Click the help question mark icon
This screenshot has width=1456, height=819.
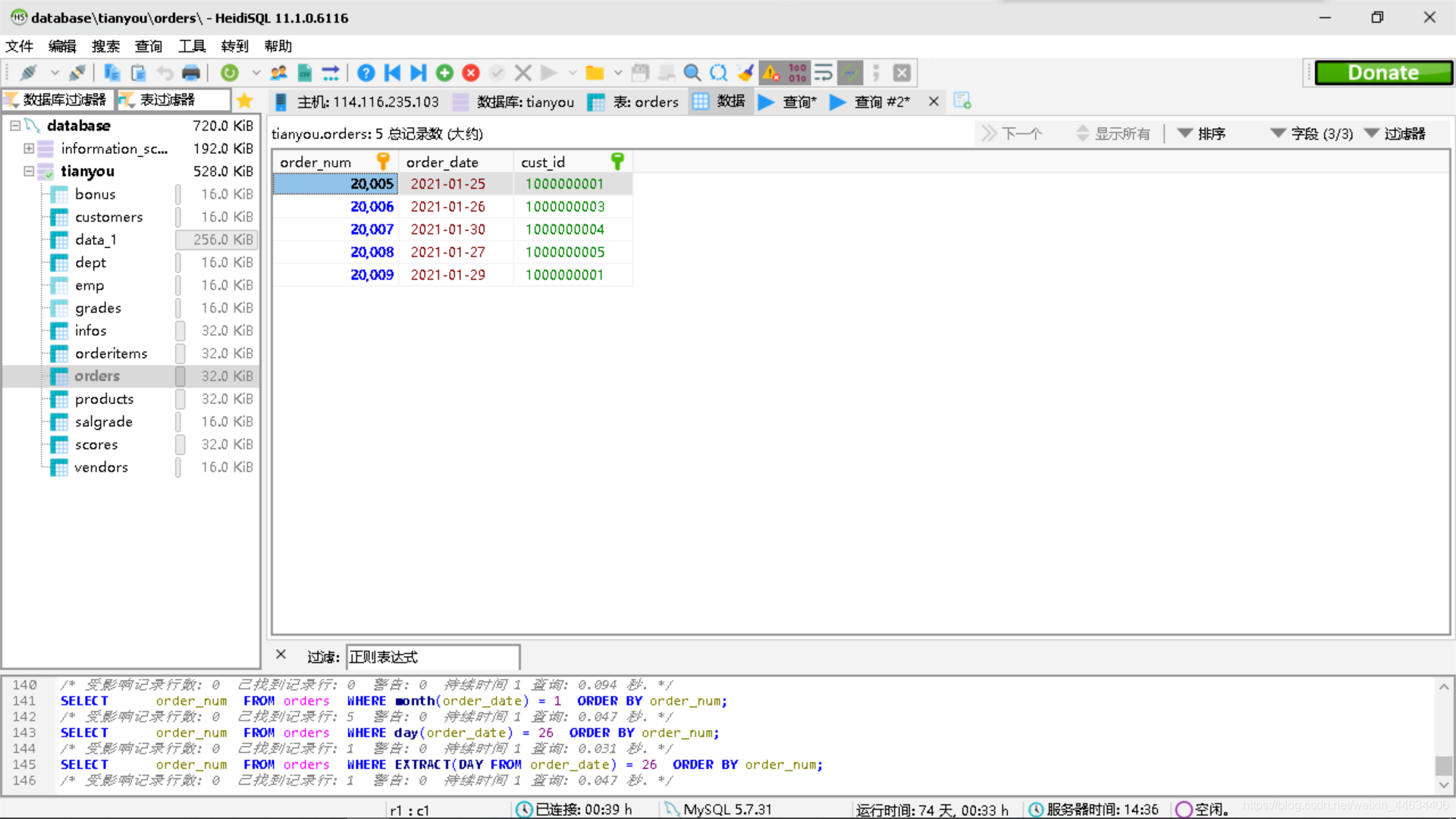tap(366, 73)
